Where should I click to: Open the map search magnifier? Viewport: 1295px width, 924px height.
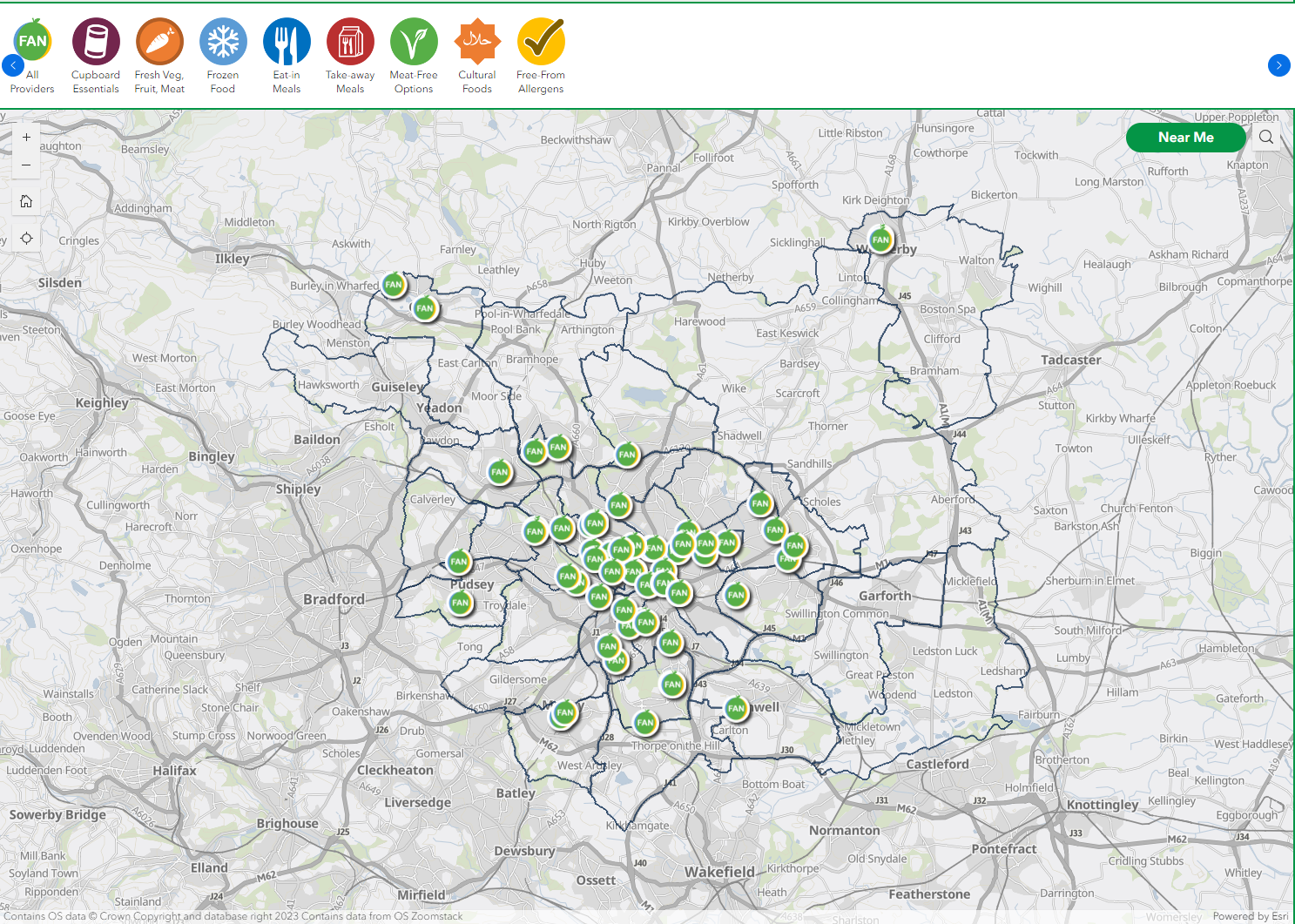tap(1266, 138)
